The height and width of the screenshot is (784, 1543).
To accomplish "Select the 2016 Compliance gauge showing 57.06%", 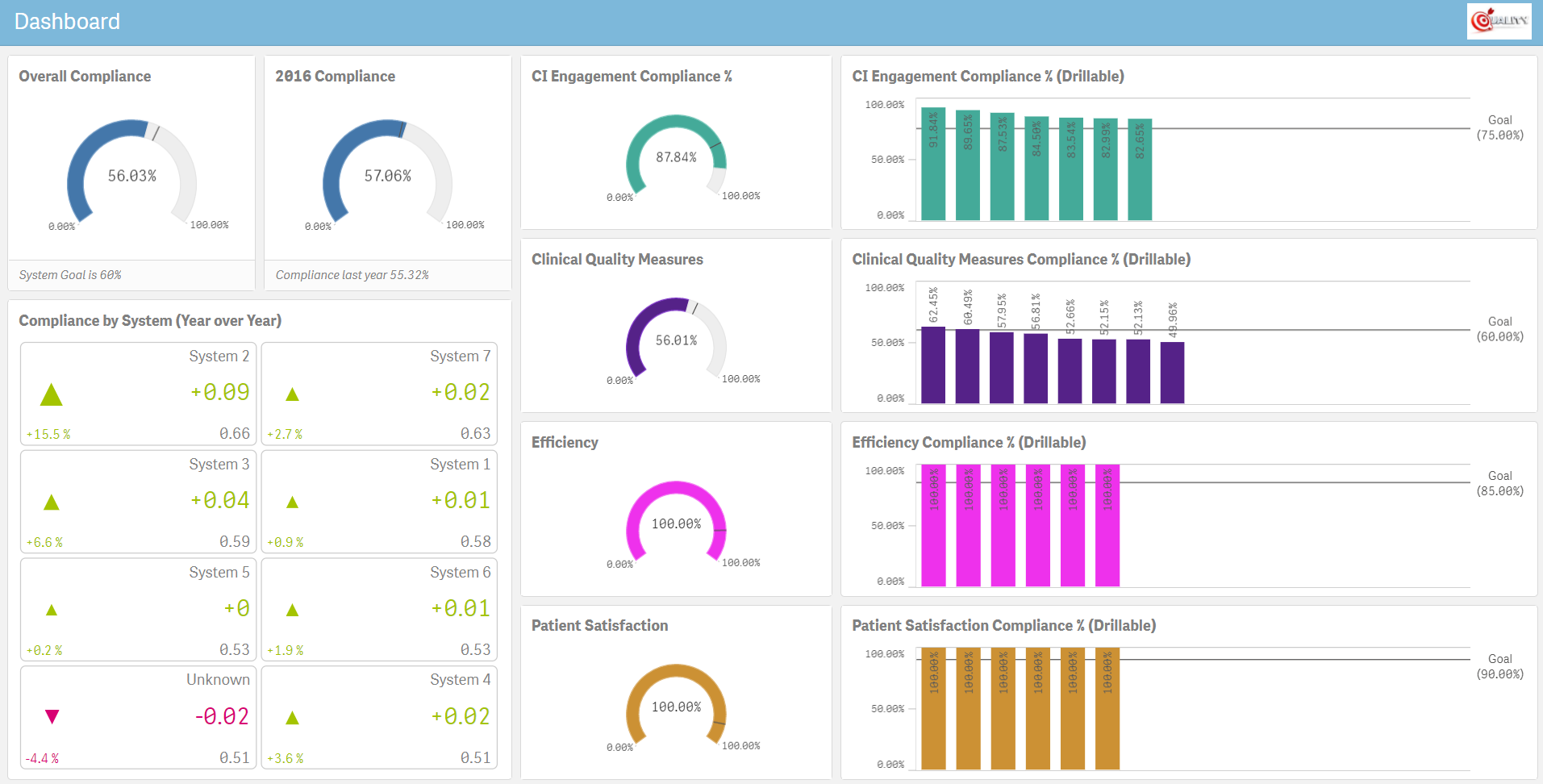I will 387,172.
